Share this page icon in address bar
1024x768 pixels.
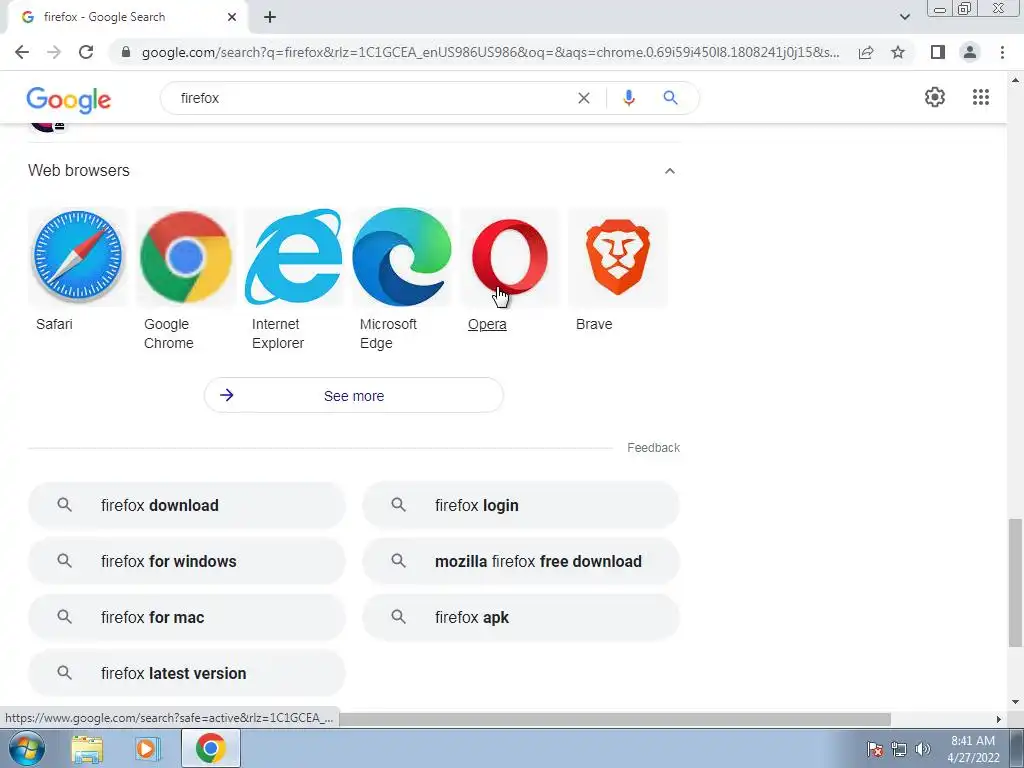[x=866, y=52]
